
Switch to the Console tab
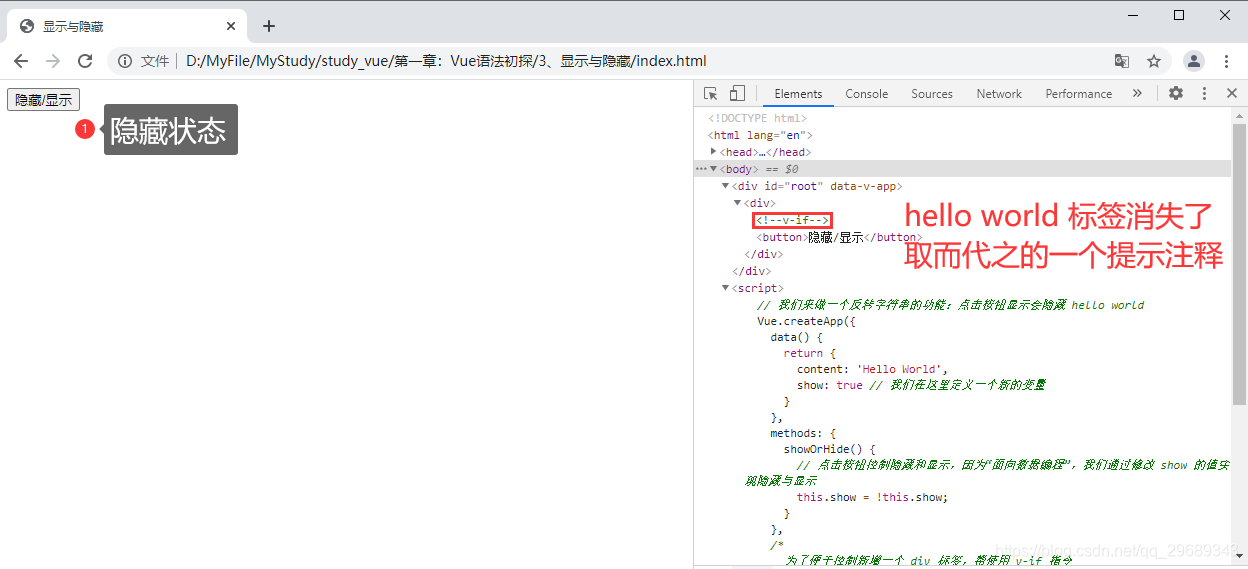point(866,94)
